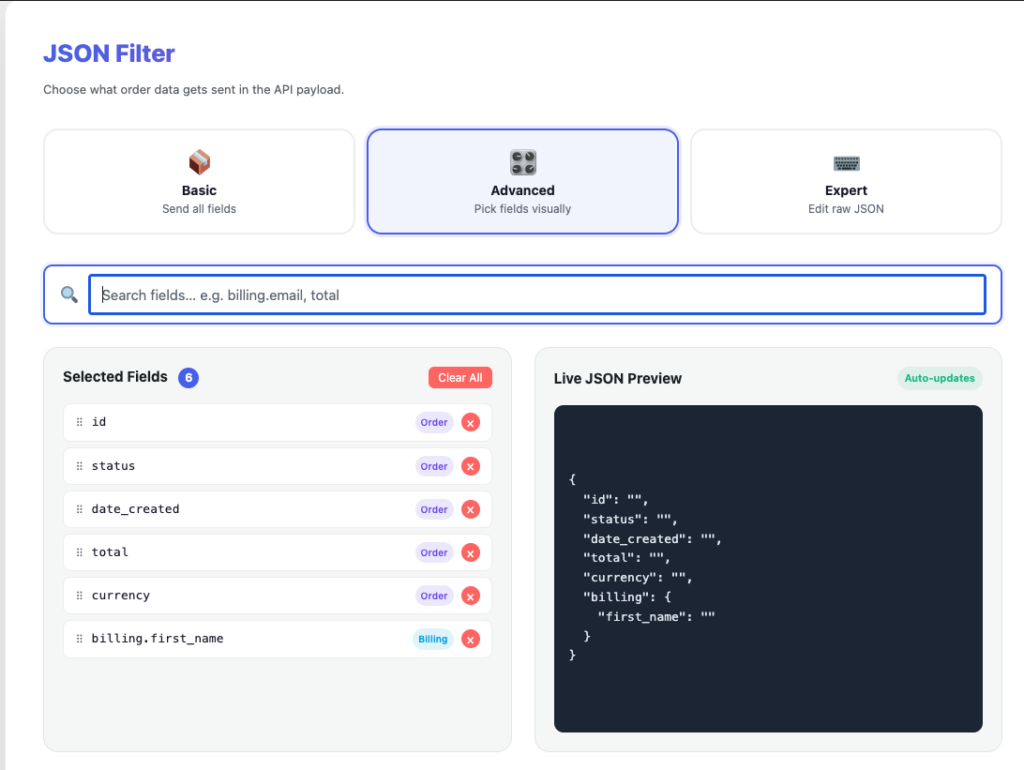Remove the id field
The image size is (1024, 770).
470,423
